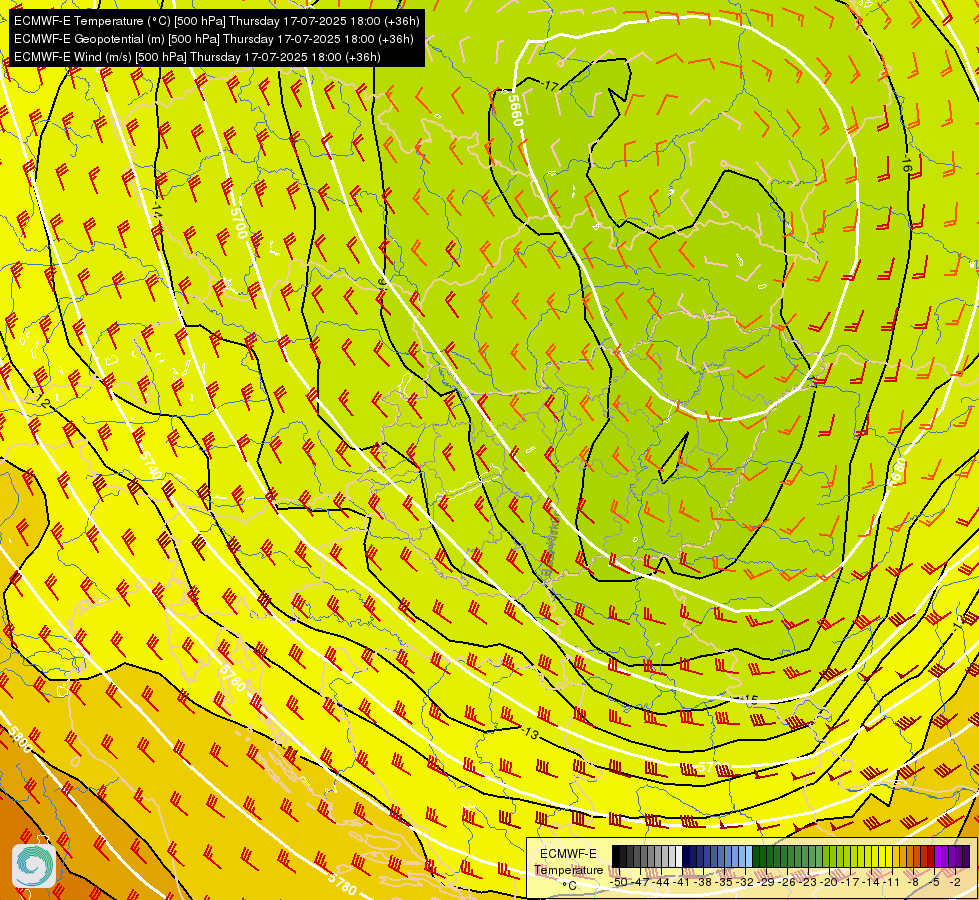Click the 5680 geopotential contour label
The height and width of the screenshot is (900, 979).
899,473
